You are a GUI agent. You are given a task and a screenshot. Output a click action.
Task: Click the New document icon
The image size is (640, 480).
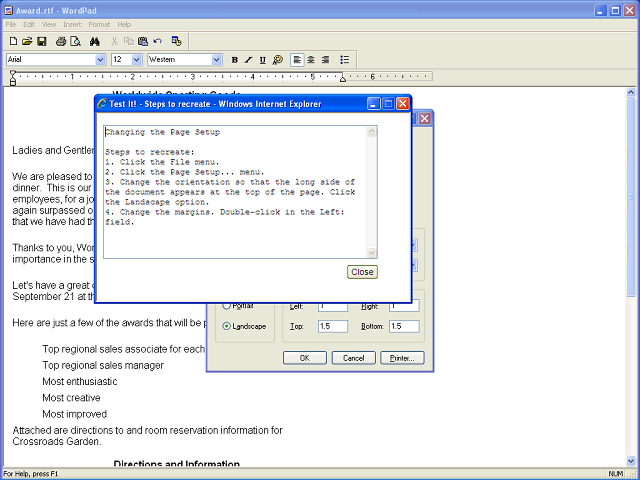tap(12, 41)
